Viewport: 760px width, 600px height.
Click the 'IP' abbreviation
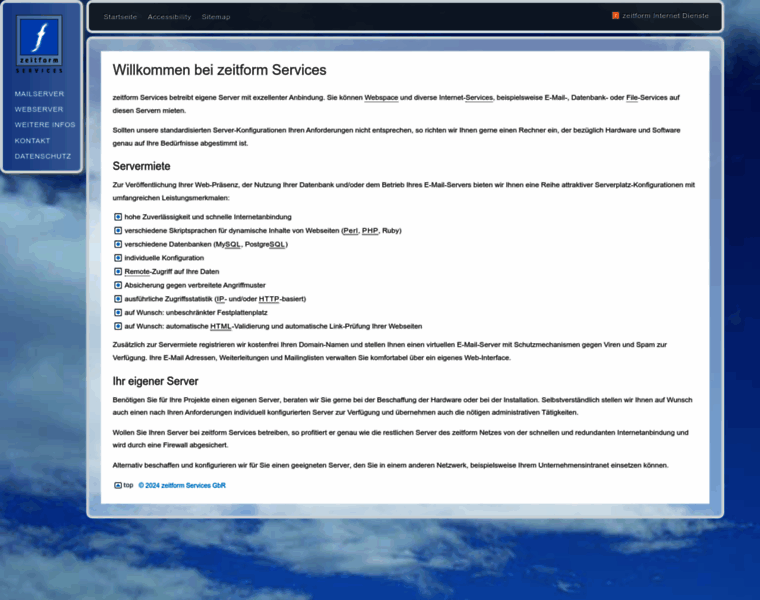tap(221, 299)
